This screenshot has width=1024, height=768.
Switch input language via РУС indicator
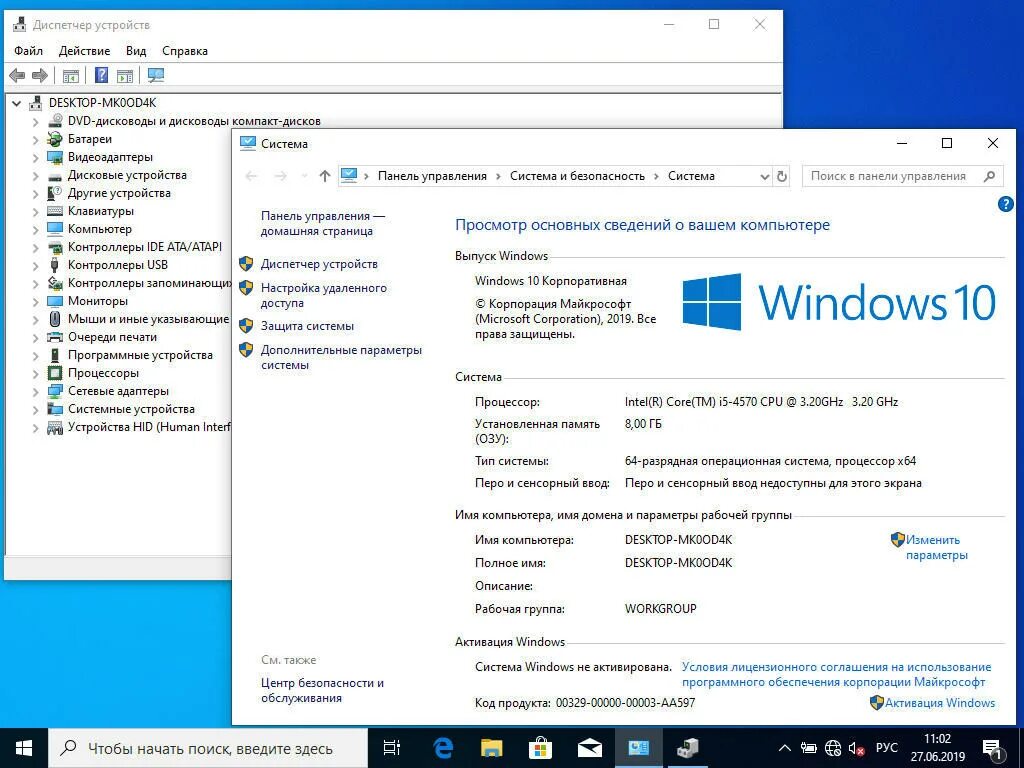(886, 748)
